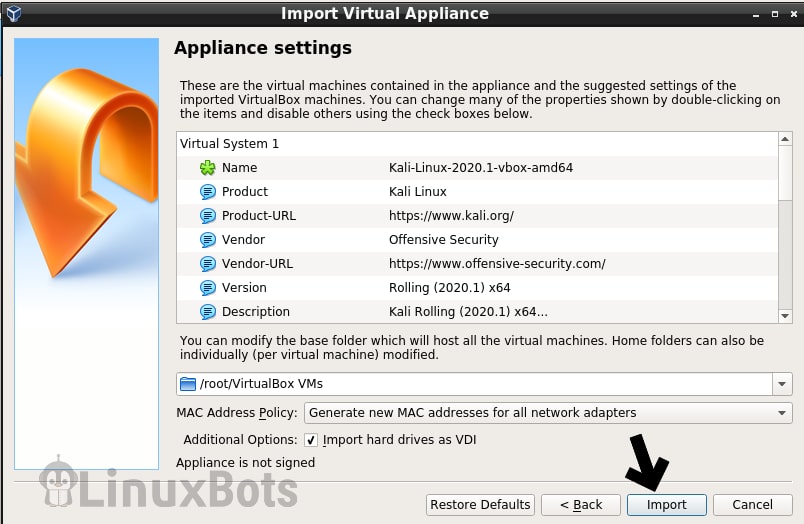804x524 pixels.
Task: Click the Vendor label
Action: pos(243,239)
